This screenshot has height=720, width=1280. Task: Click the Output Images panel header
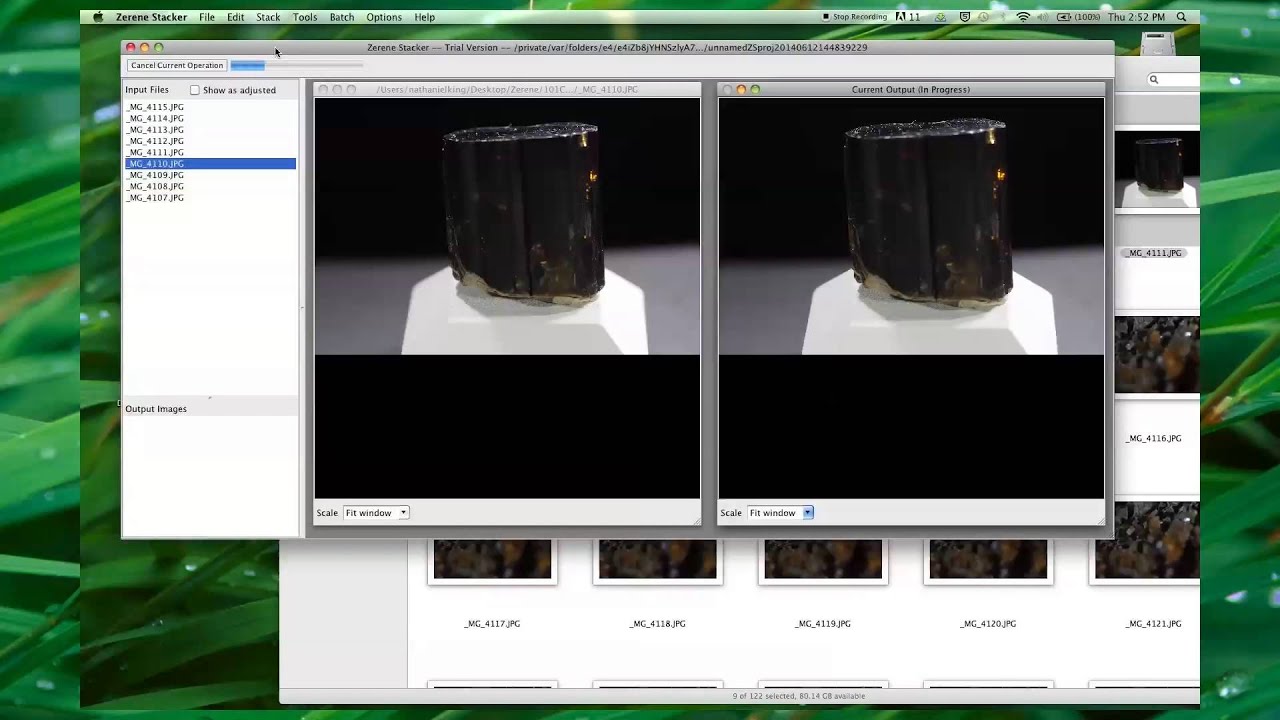point(210,409)
